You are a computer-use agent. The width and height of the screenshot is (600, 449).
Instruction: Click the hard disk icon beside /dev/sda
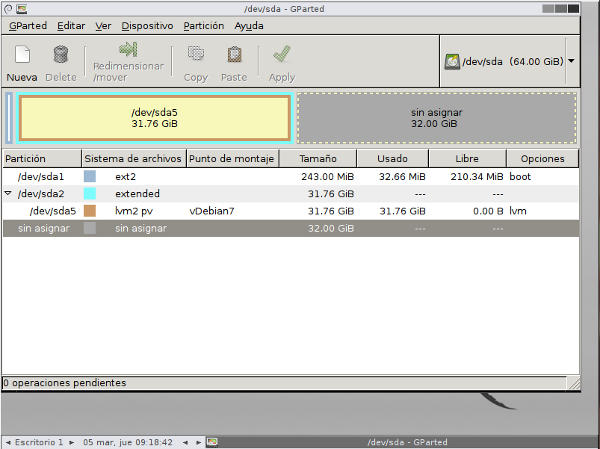point(452,62)
